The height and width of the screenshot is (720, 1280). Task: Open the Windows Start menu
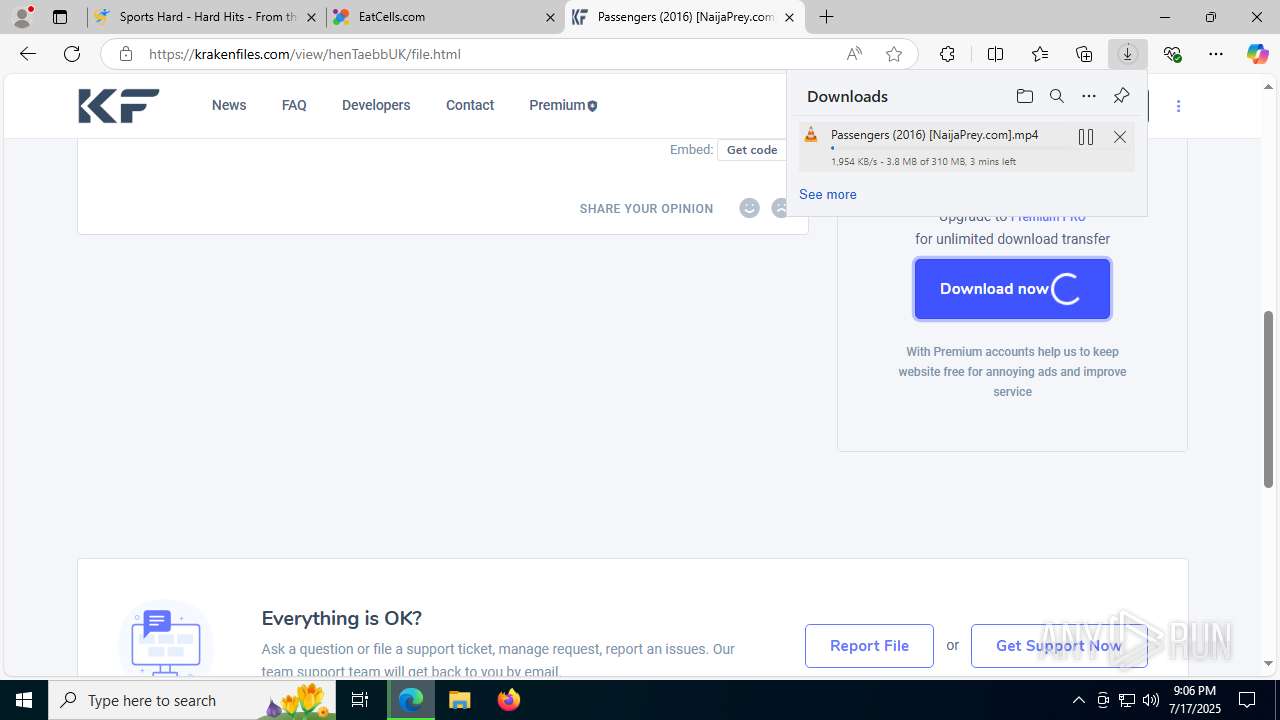pyautogui.click(x=24, y=700)
